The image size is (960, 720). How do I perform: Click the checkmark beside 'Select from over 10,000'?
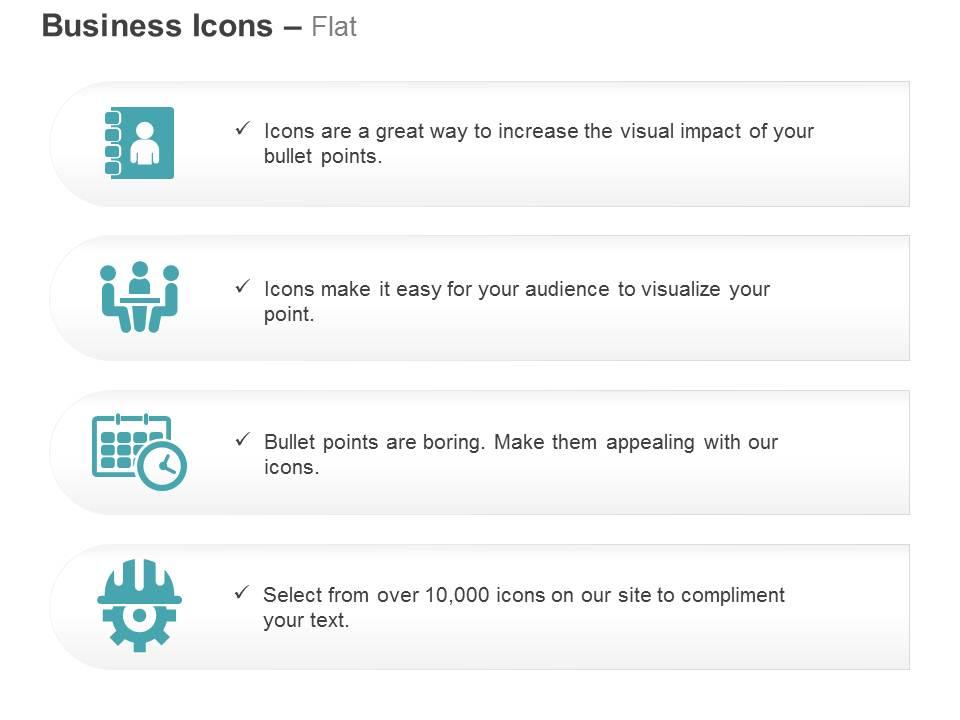(242, 593)
